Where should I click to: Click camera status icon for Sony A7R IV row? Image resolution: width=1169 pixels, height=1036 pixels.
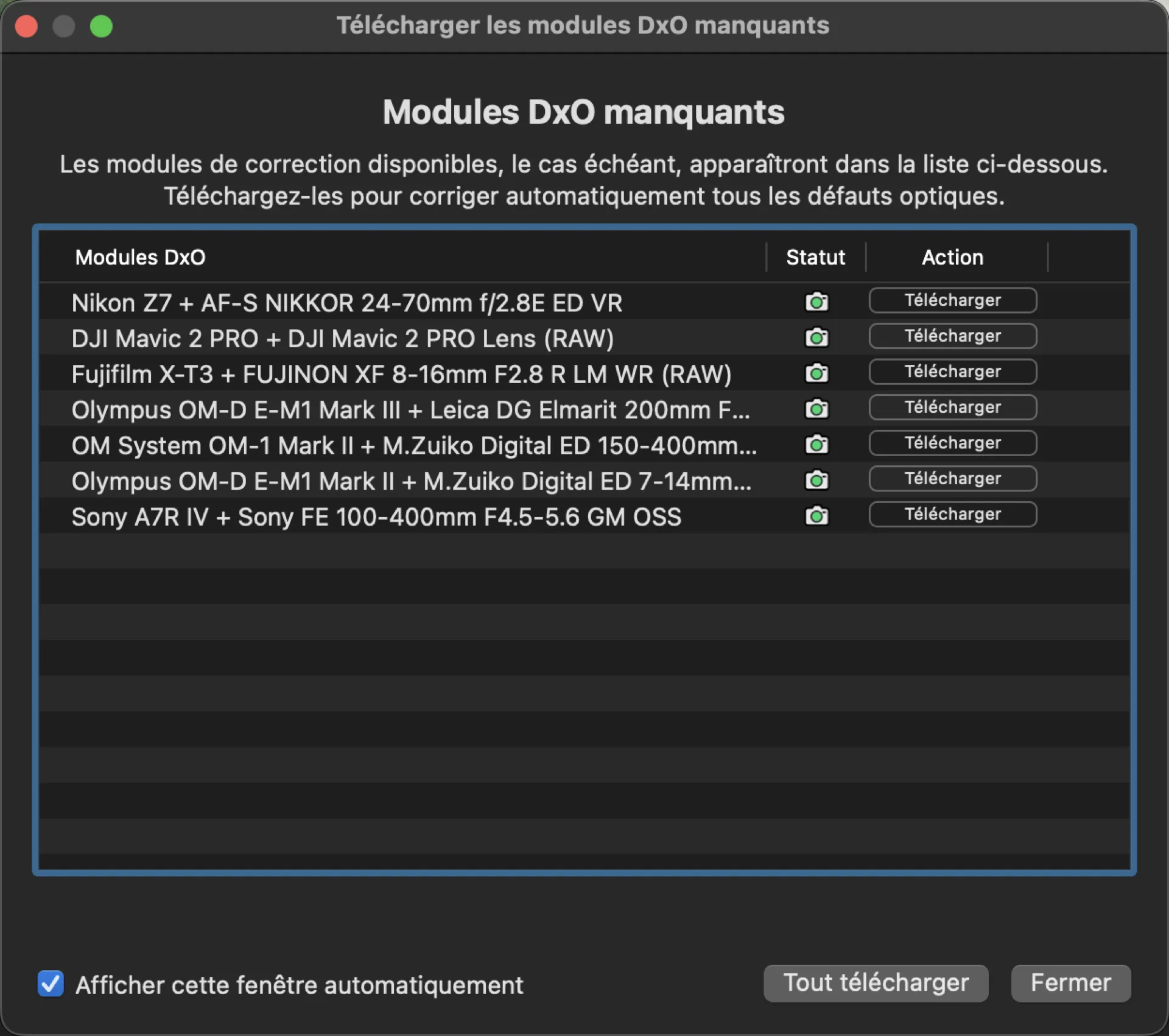coord(816,516)
